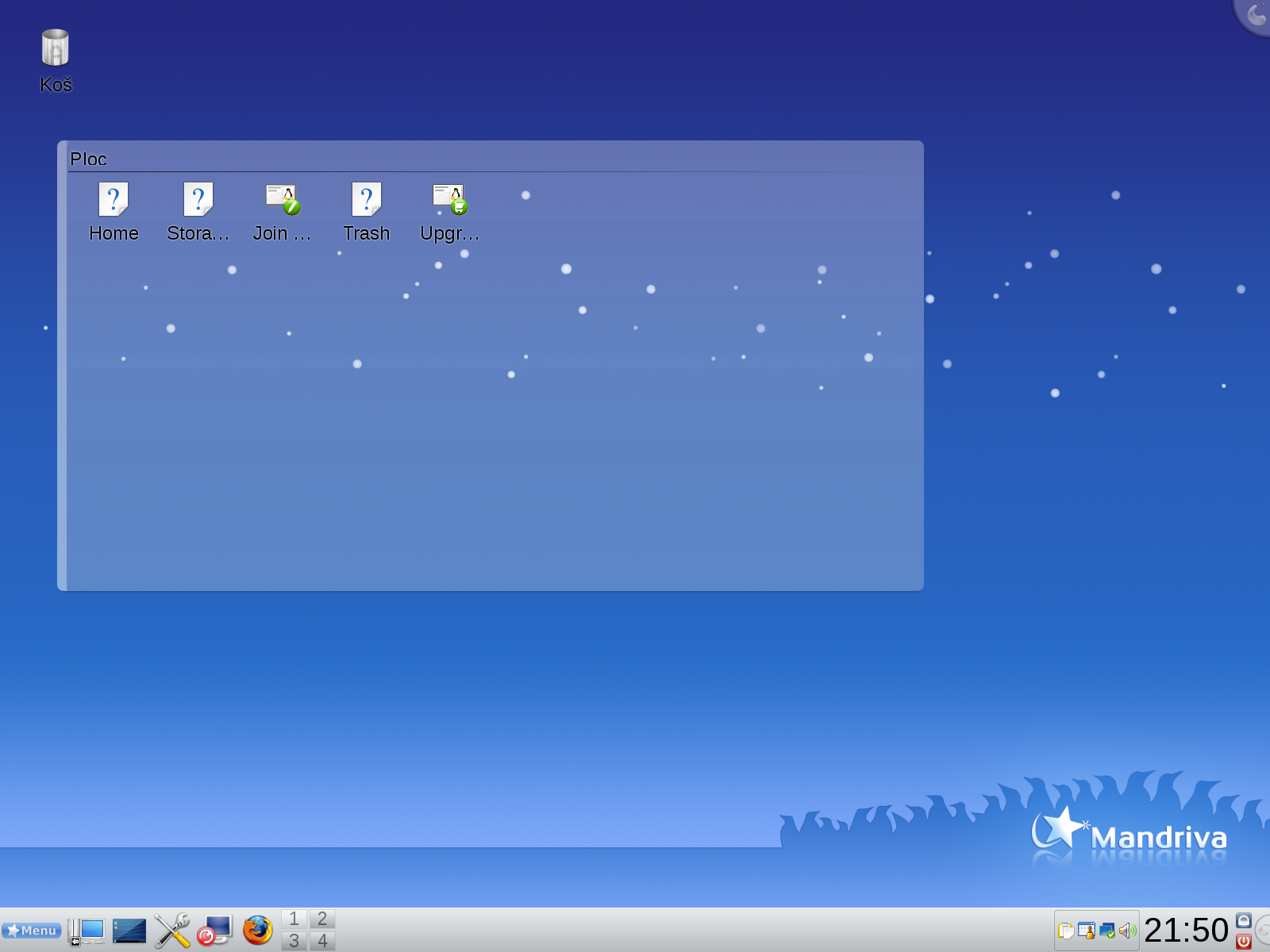1270x952 pixels.
Task: Open the network monitor tray icon
Action: tap(1107, 931)
